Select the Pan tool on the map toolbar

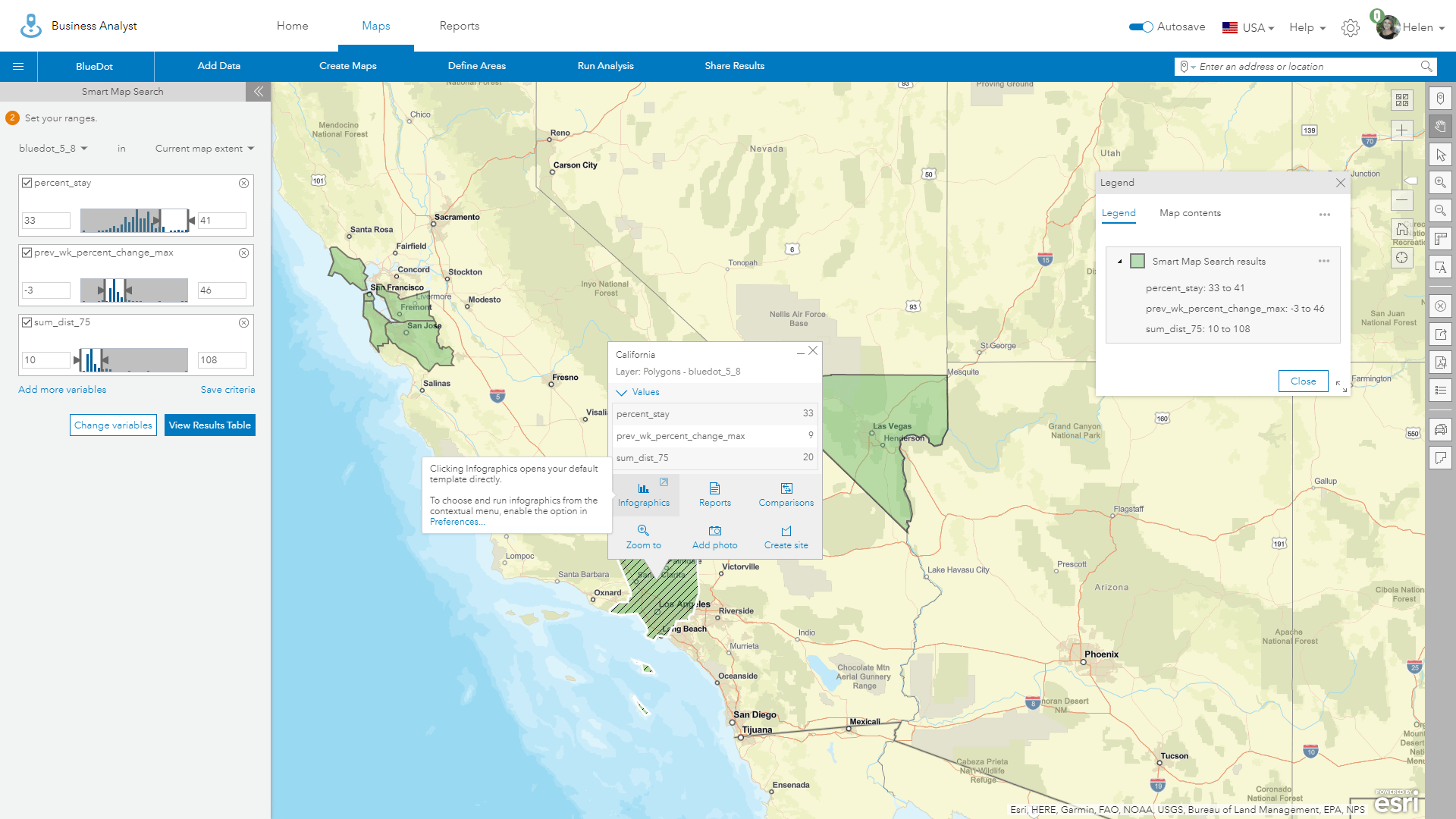click(x=1440, y=126)
